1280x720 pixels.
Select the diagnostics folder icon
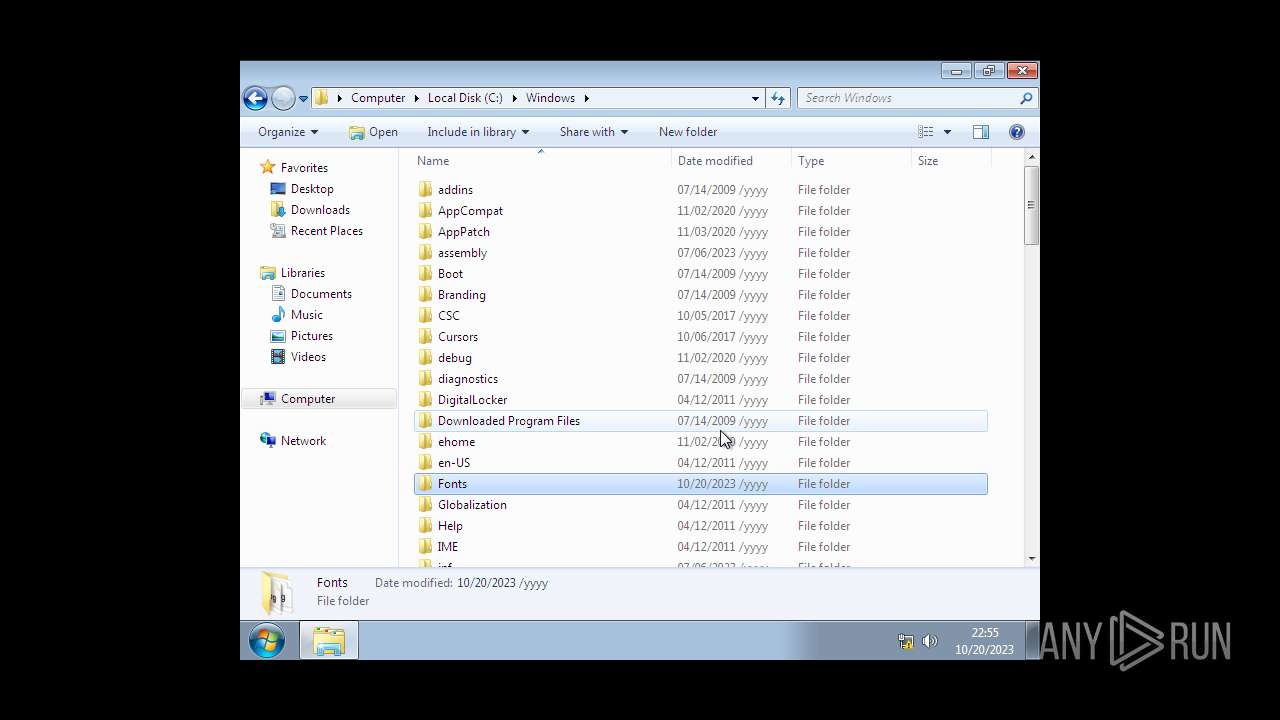coord(425,379)
